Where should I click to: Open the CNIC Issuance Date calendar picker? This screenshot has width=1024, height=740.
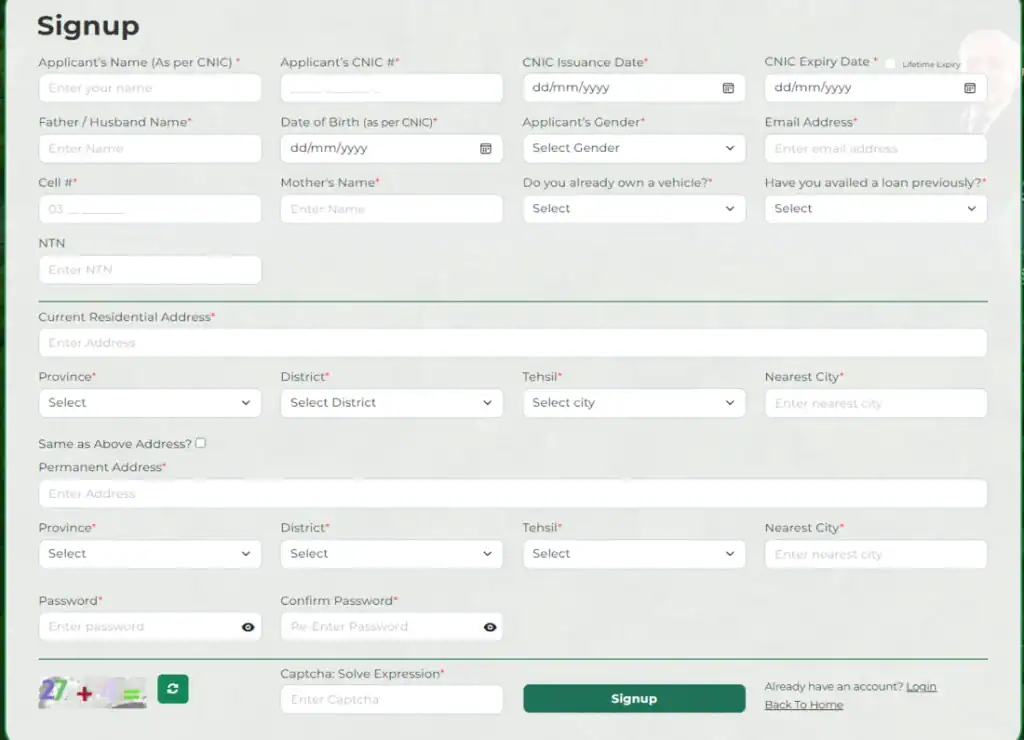728,88
